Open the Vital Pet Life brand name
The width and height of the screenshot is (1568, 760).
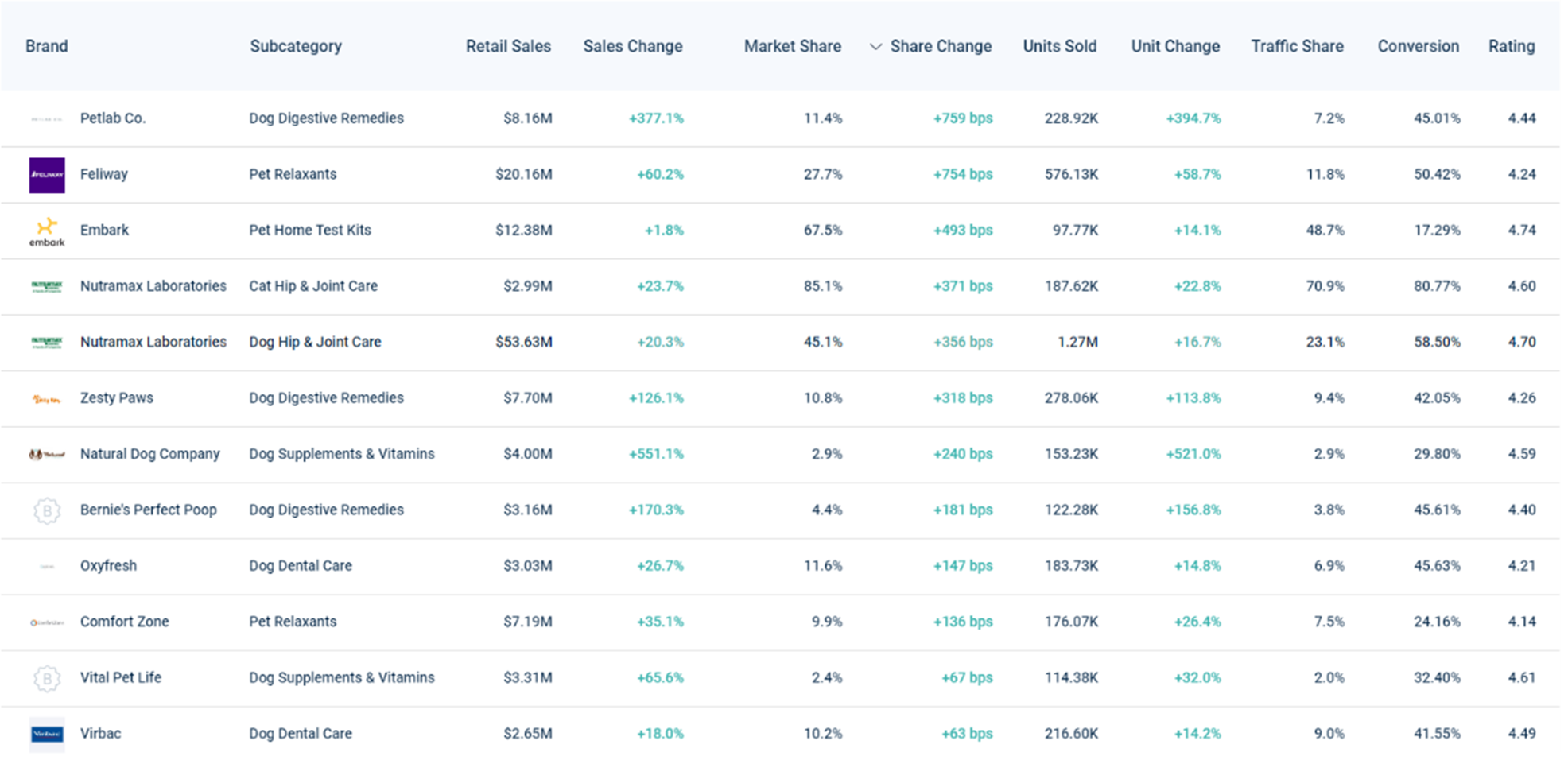[121, 677]
